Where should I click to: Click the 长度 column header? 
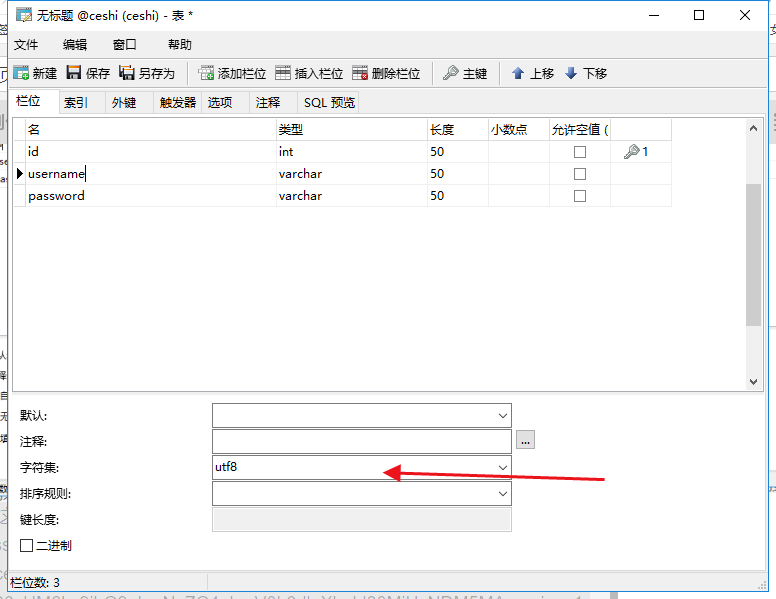point(458,130)
